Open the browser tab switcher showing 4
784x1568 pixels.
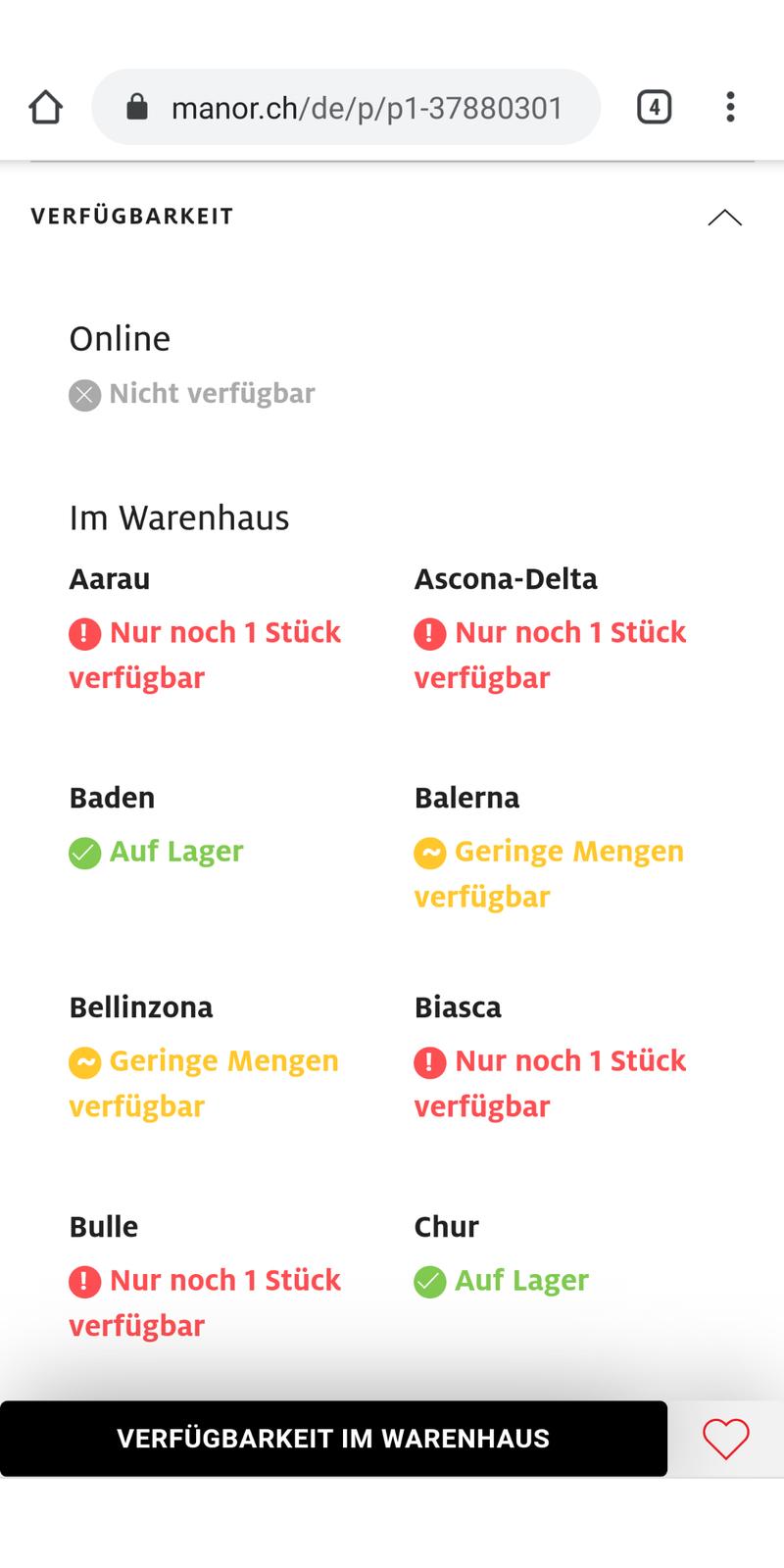(654, 107)
